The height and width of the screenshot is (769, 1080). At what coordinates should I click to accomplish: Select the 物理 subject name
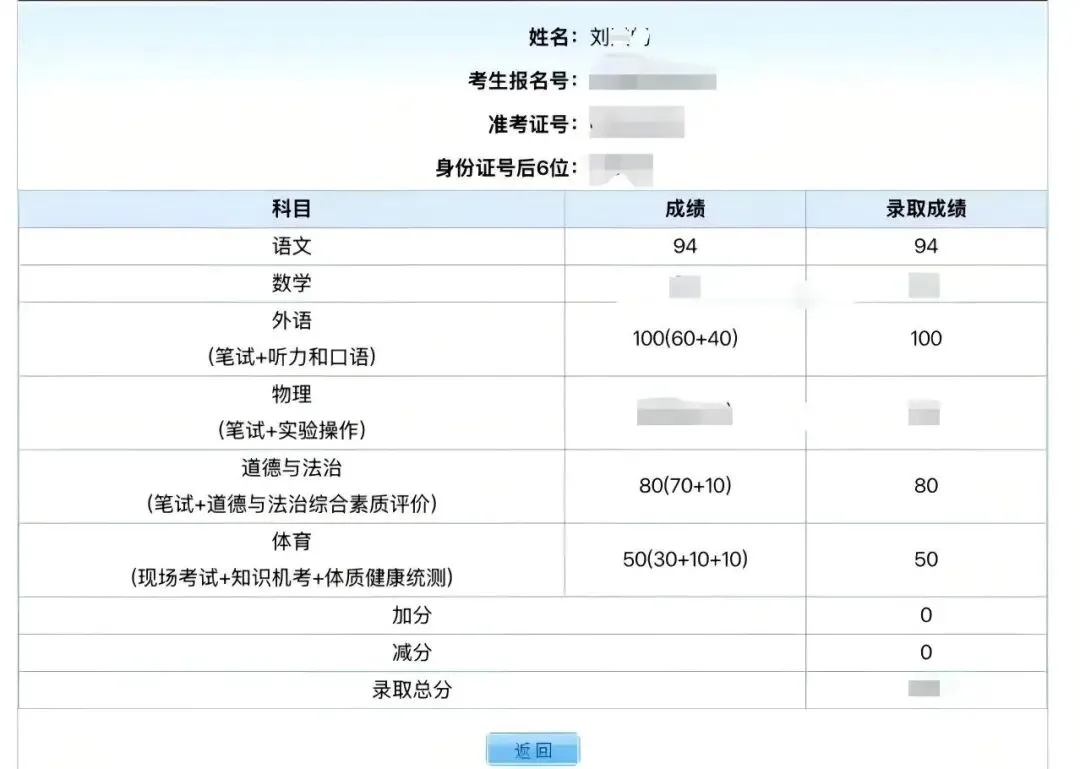click(291, 394)
